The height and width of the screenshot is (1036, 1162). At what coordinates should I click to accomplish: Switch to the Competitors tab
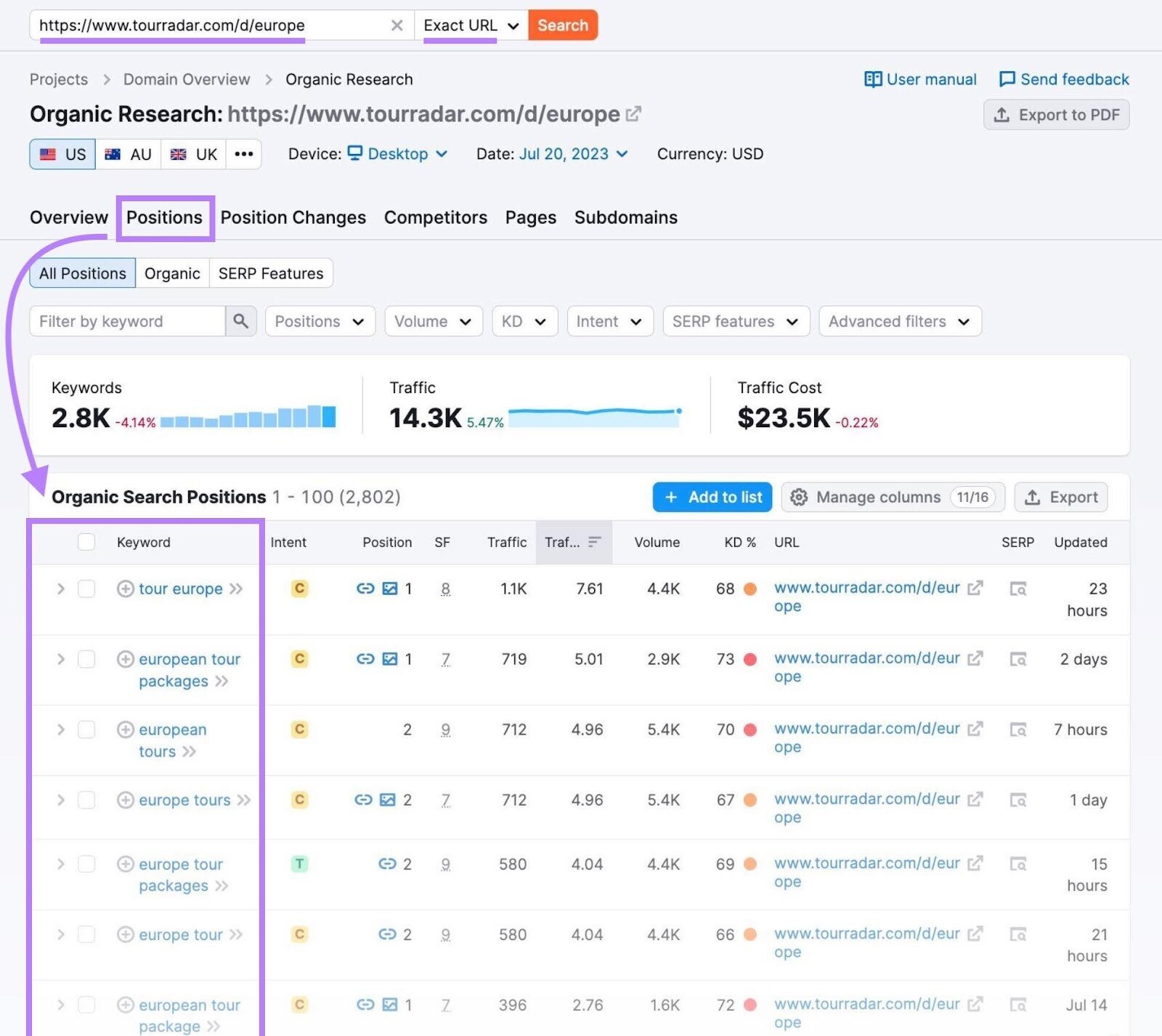pyautogui.click(x=436, y=217)
